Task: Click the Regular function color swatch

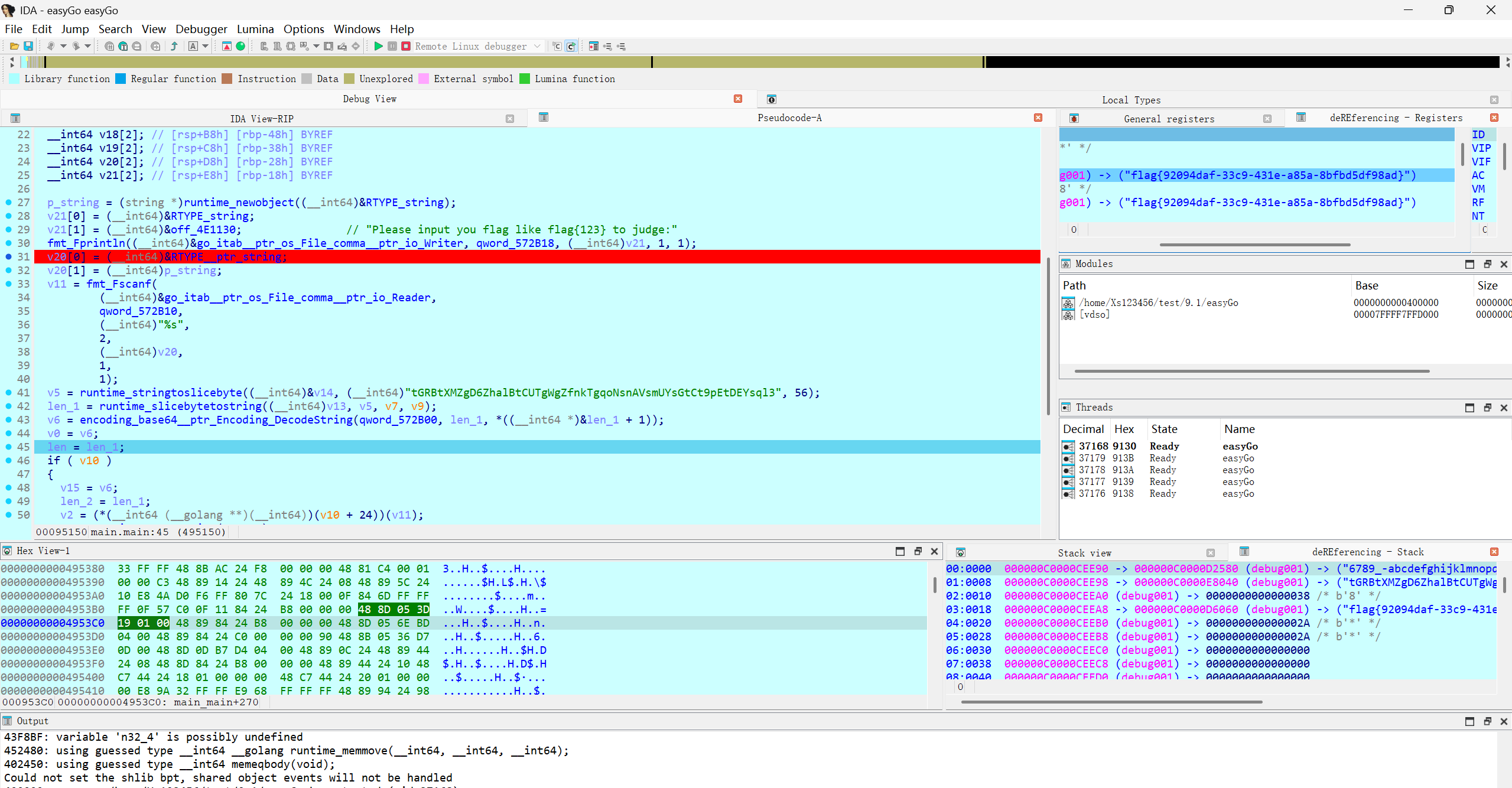Action: [x=121, y=79]
